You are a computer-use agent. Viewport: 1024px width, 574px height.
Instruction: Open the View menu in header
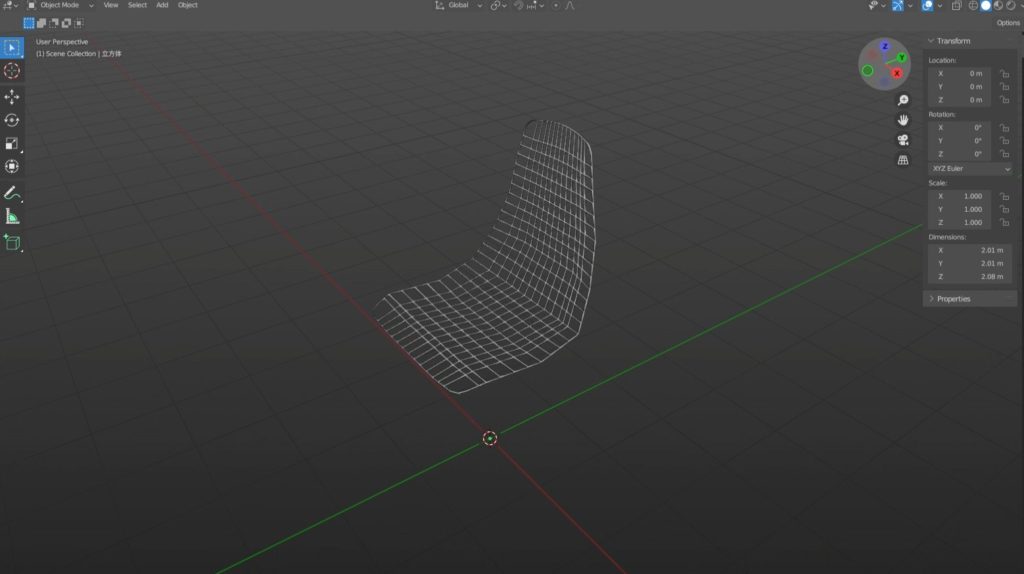[x=110, y=5]
